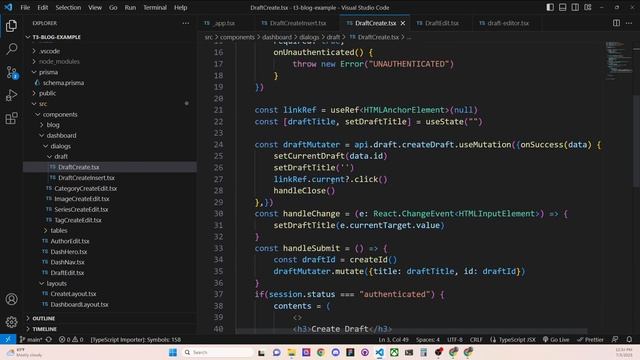
Task: Collapse the src folder
Action: pyautogui.click(x=42, y=104)
